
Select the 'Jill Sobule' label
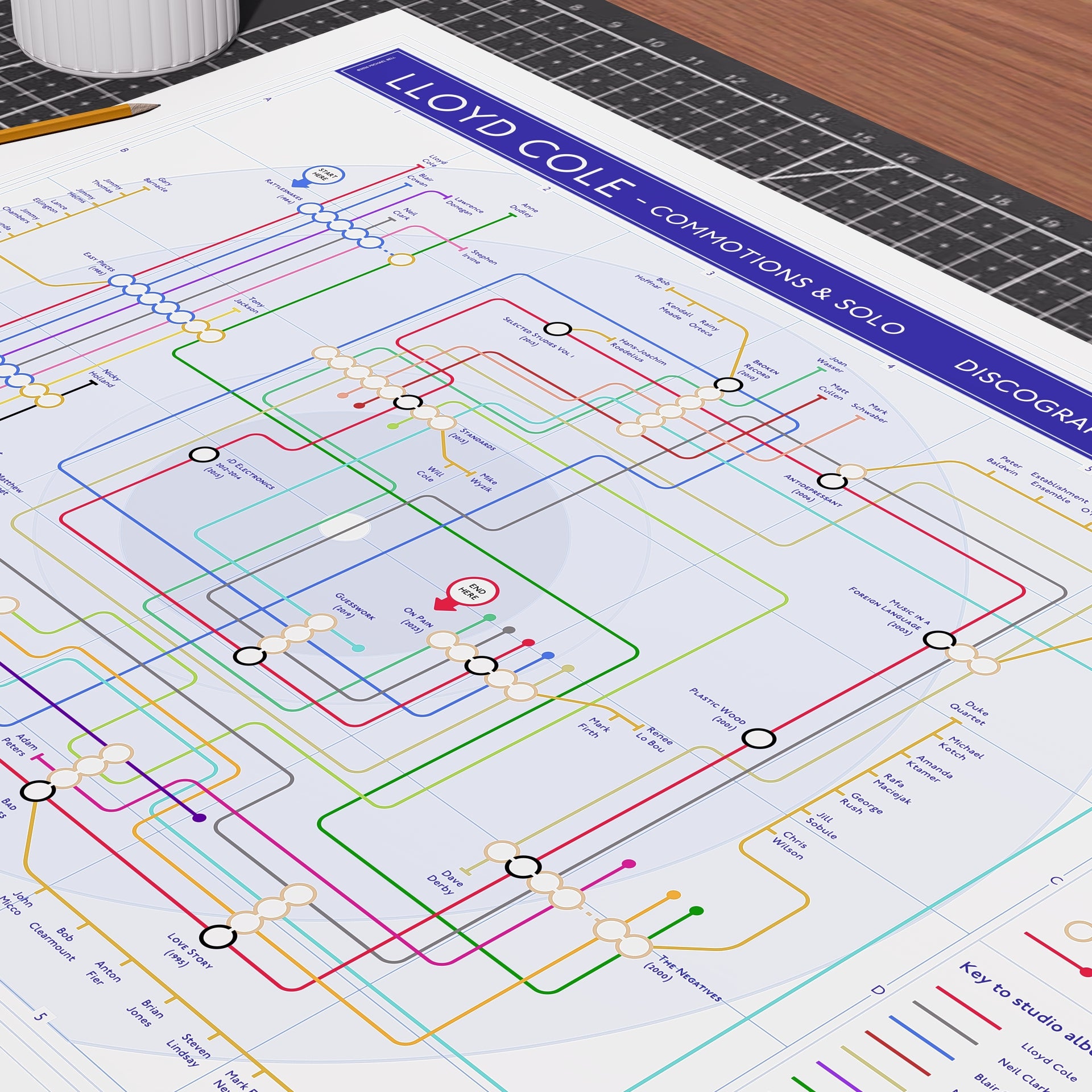[x=822, y=826]
